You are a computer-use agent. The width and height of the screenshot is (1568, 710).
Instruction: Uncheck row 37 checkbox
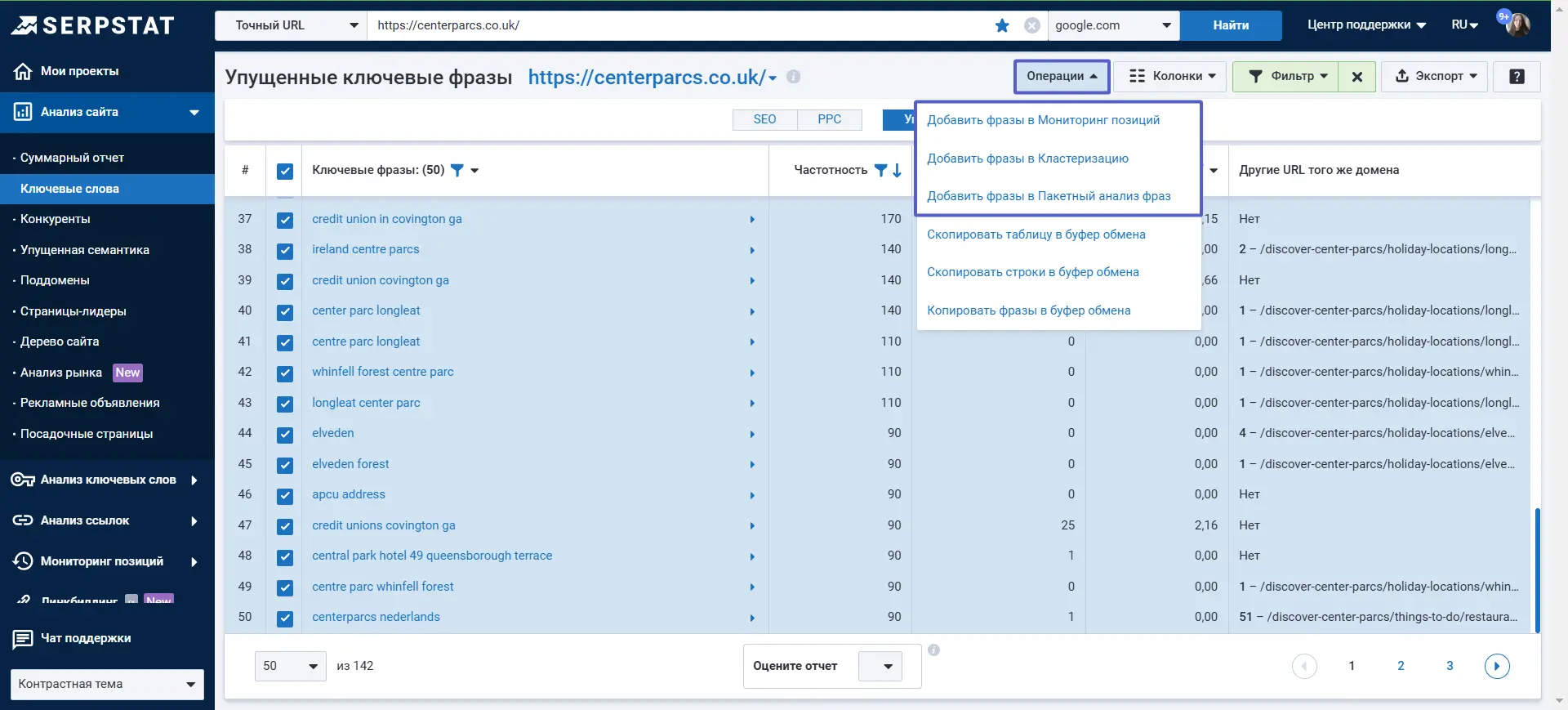click(x=284, y=220)
